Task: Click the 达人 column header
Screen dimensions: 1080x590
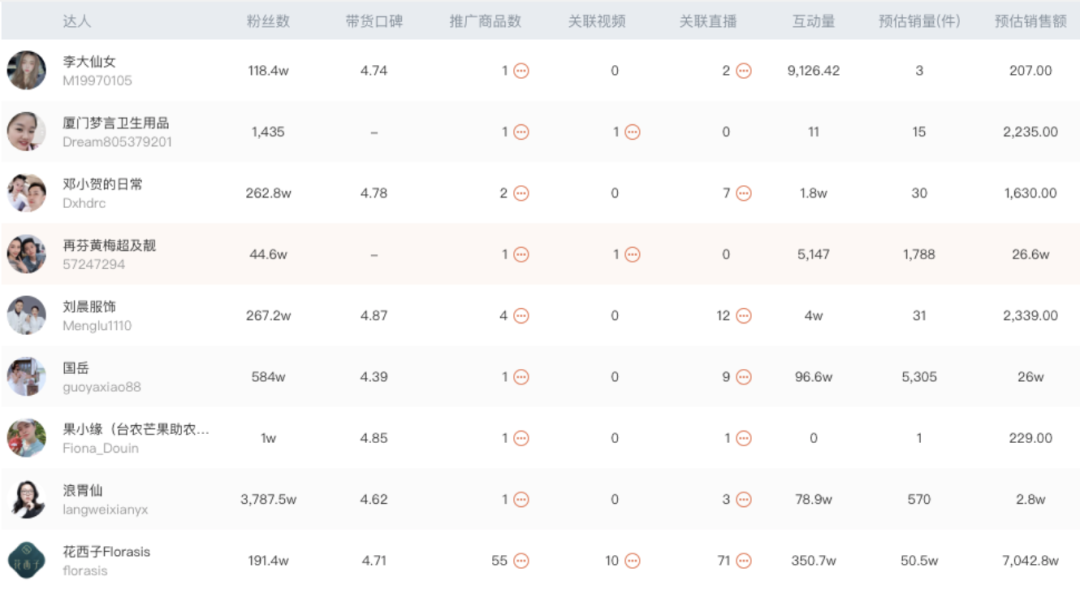Action: click(76, 21)
